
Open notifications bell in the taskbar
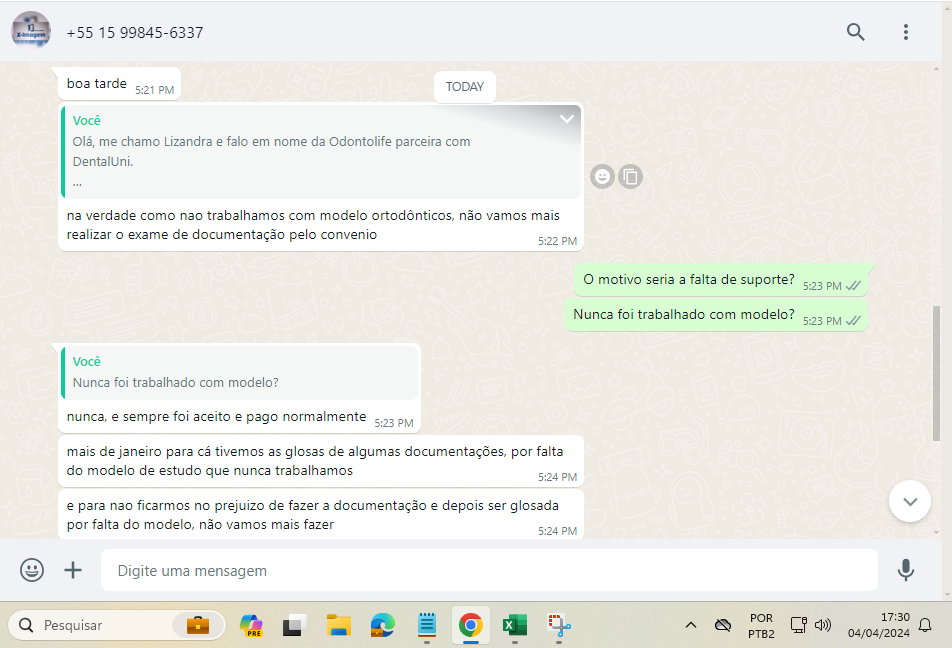925,625
